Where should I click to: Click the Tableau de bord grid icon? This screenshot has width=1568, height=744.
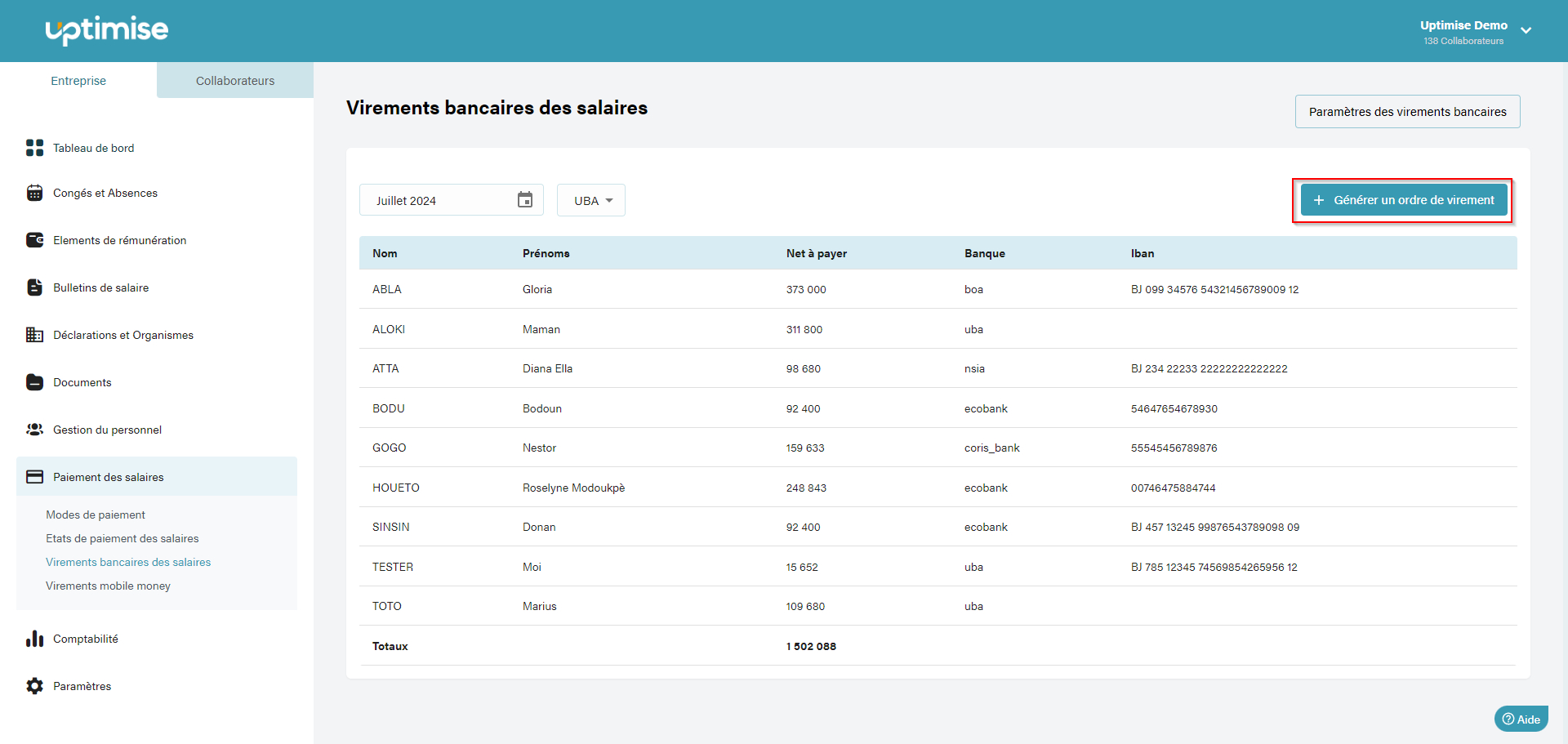(34, 148)
